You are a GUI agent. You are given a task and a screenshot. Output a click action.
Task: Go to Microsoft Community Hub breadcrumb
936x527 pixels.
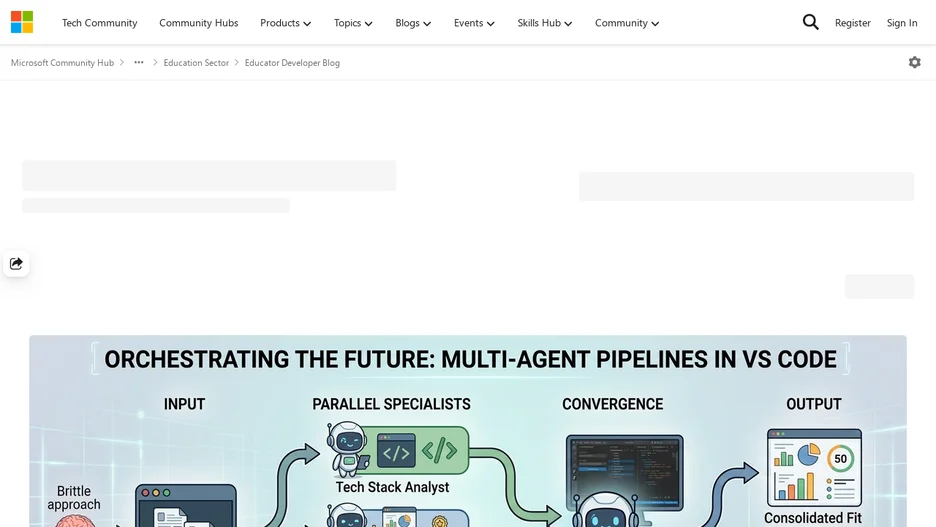tap(62, 63)
